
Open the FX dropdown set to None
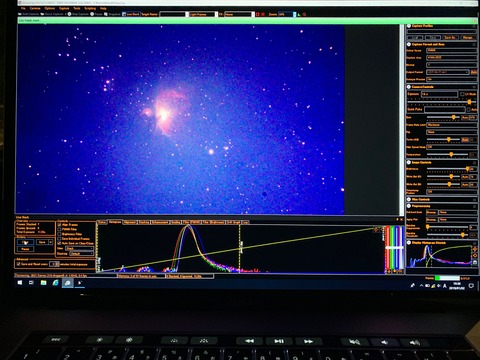point(239,14)
